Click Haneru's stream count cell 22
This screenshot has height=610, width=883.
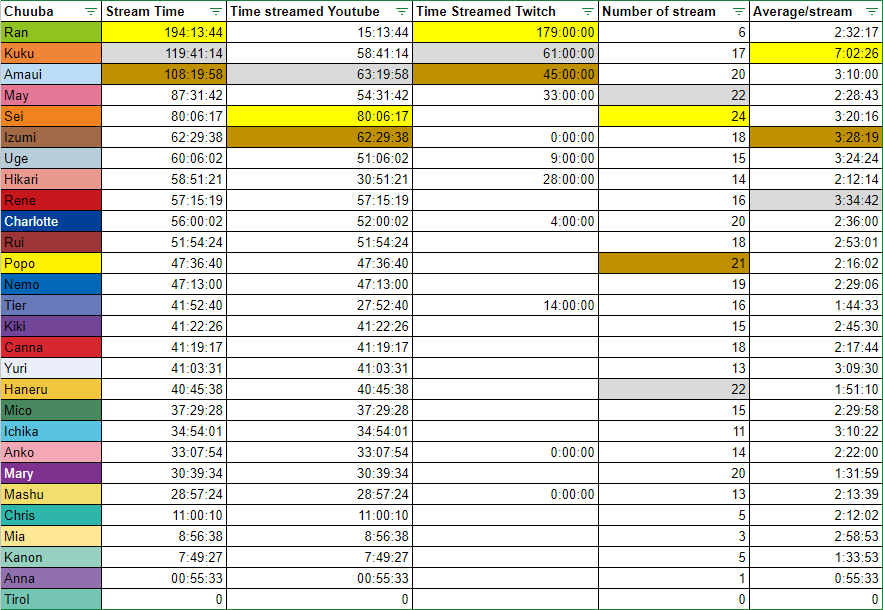[x=674, y=389]
